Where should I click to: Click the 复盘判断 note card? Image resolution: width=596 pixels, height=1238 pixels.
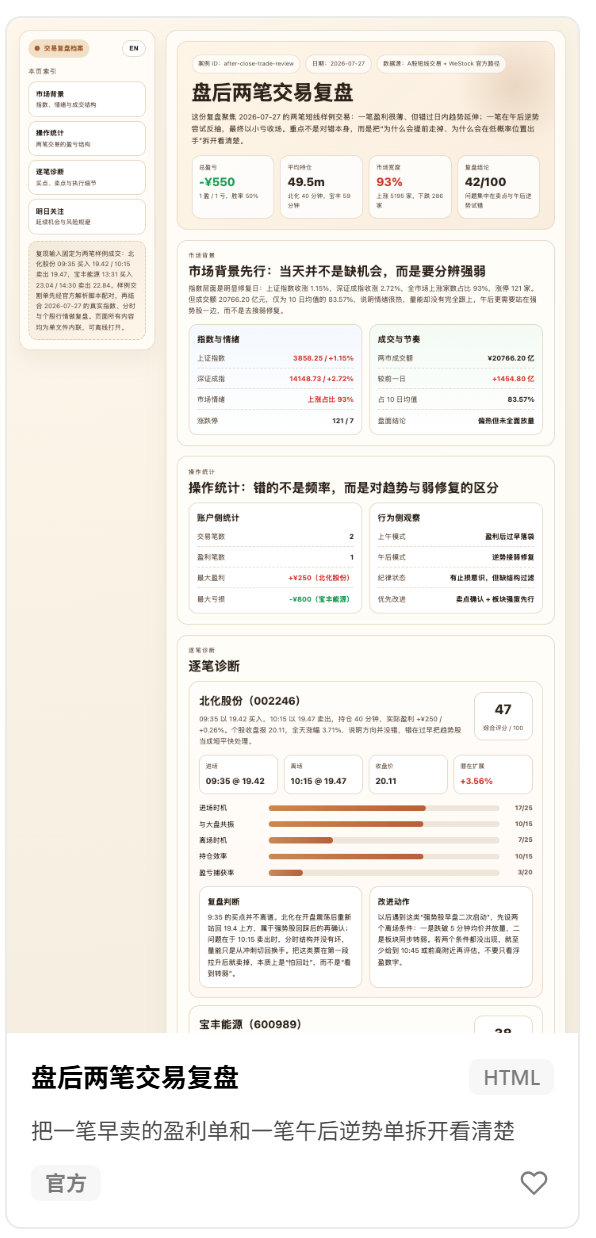tap(280, 937)
